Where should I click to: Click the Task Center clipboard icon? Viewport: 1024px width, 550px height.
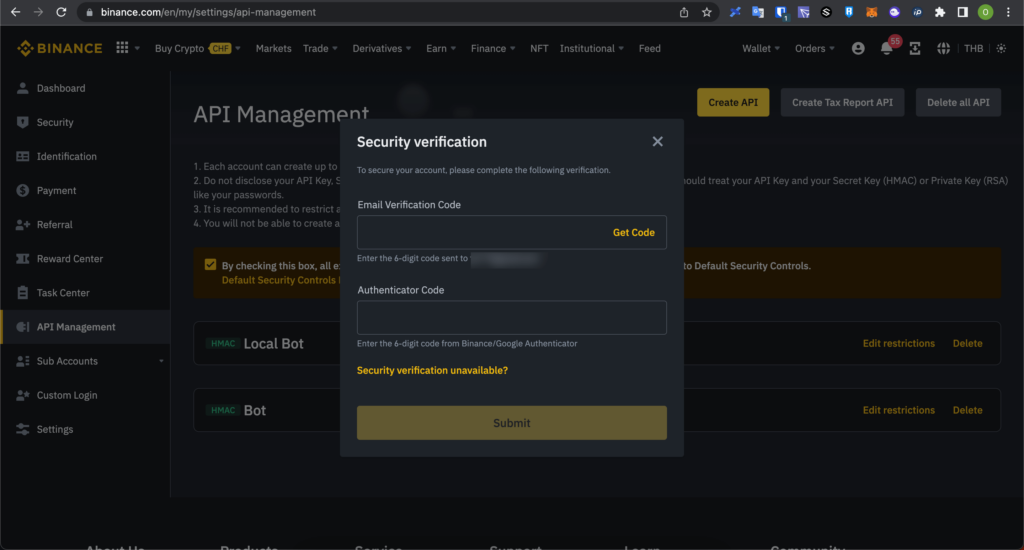click(23, 293)
